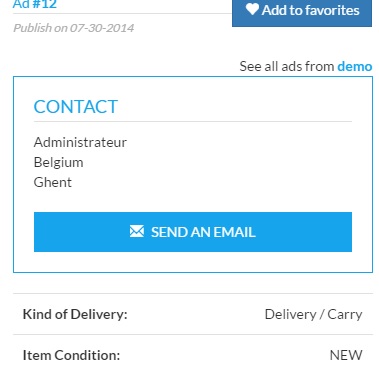Click the heart icon on favorites button
The height and width of the screenshot is (384, 379).
pyautogui.click(x=252, y=9)
